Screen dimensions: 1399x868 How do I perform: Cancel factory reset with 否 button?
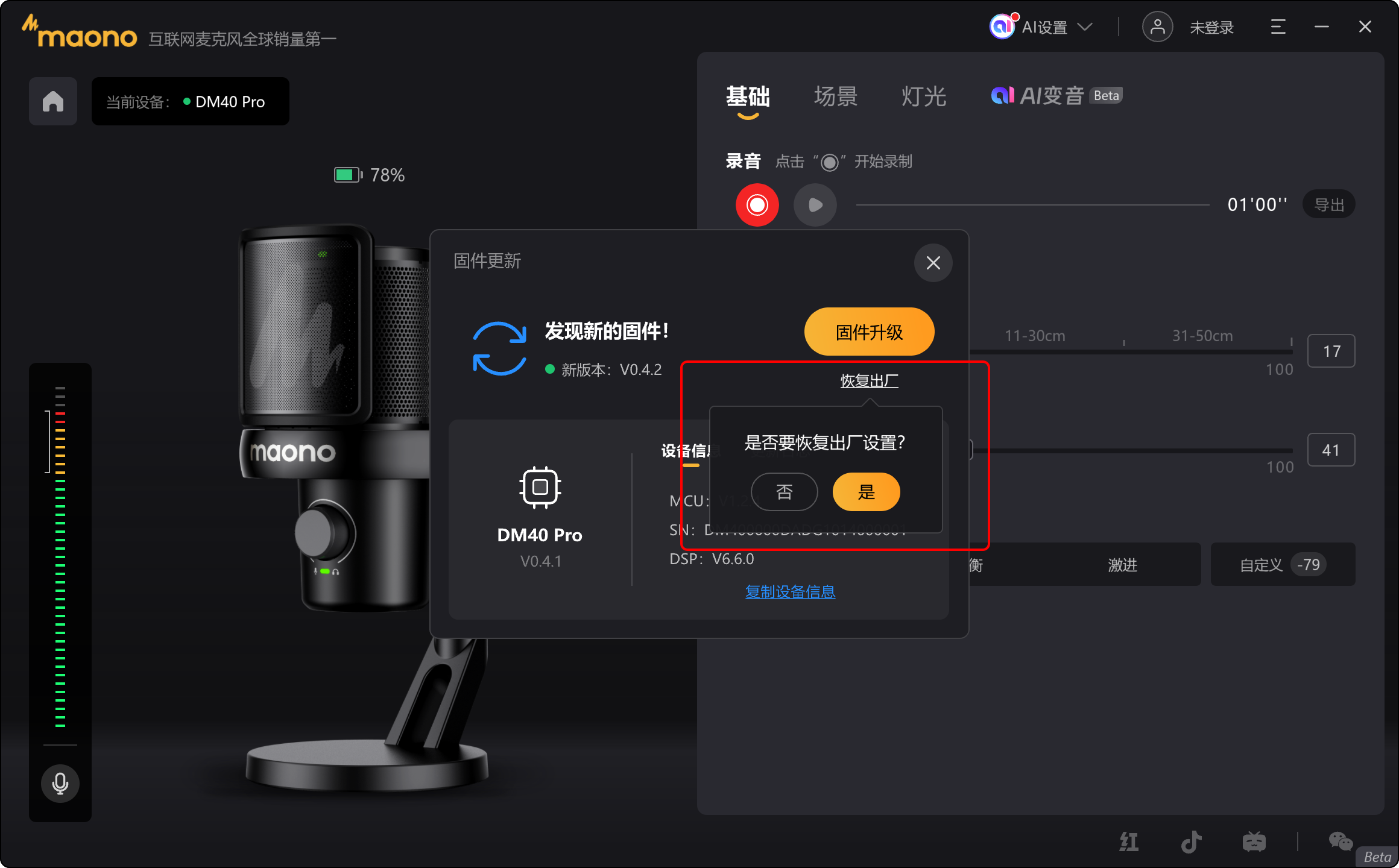pos(785,492)
